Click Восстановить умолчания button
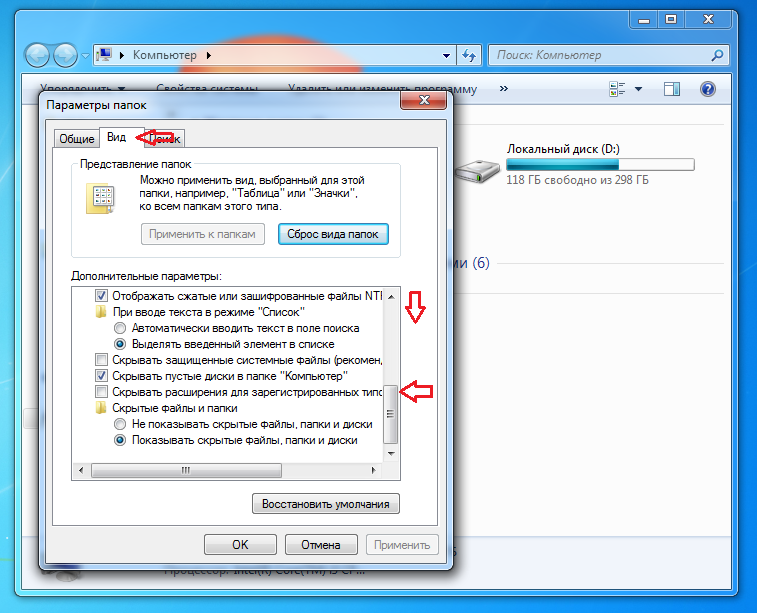The width and height of the screenshot is (757, 613). tap(326, 504)
